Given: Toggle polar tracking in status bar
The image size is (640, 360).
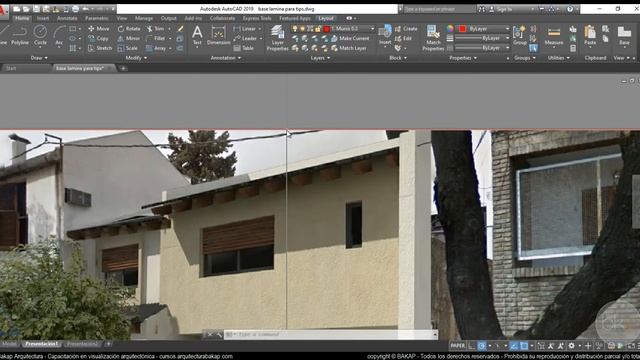Looking at the screenshot, I should point(482,346).
